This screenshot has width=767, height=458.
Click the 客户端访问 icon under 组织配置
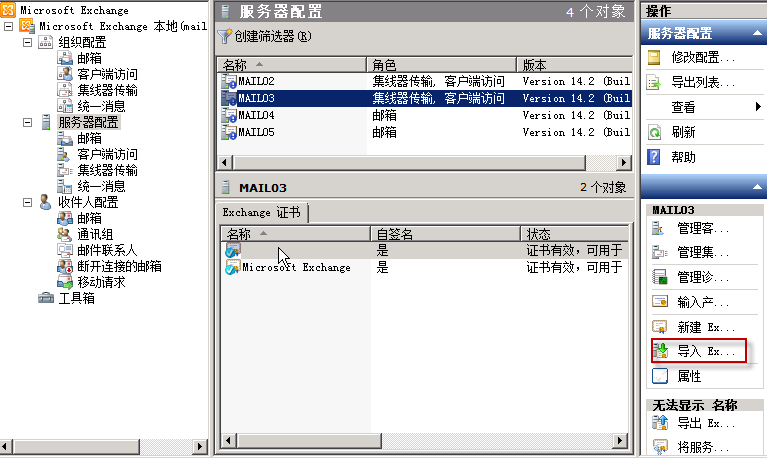pyautogui.click(x=65, y=74)
